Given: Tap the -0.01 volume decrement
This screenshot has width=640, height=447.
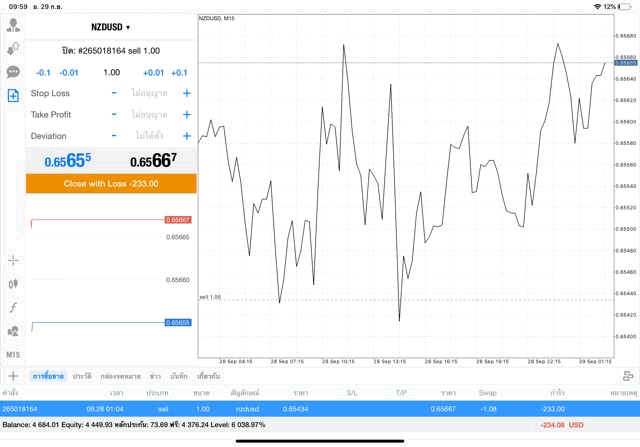Looking at the screenshot, I should pos(69,72).
